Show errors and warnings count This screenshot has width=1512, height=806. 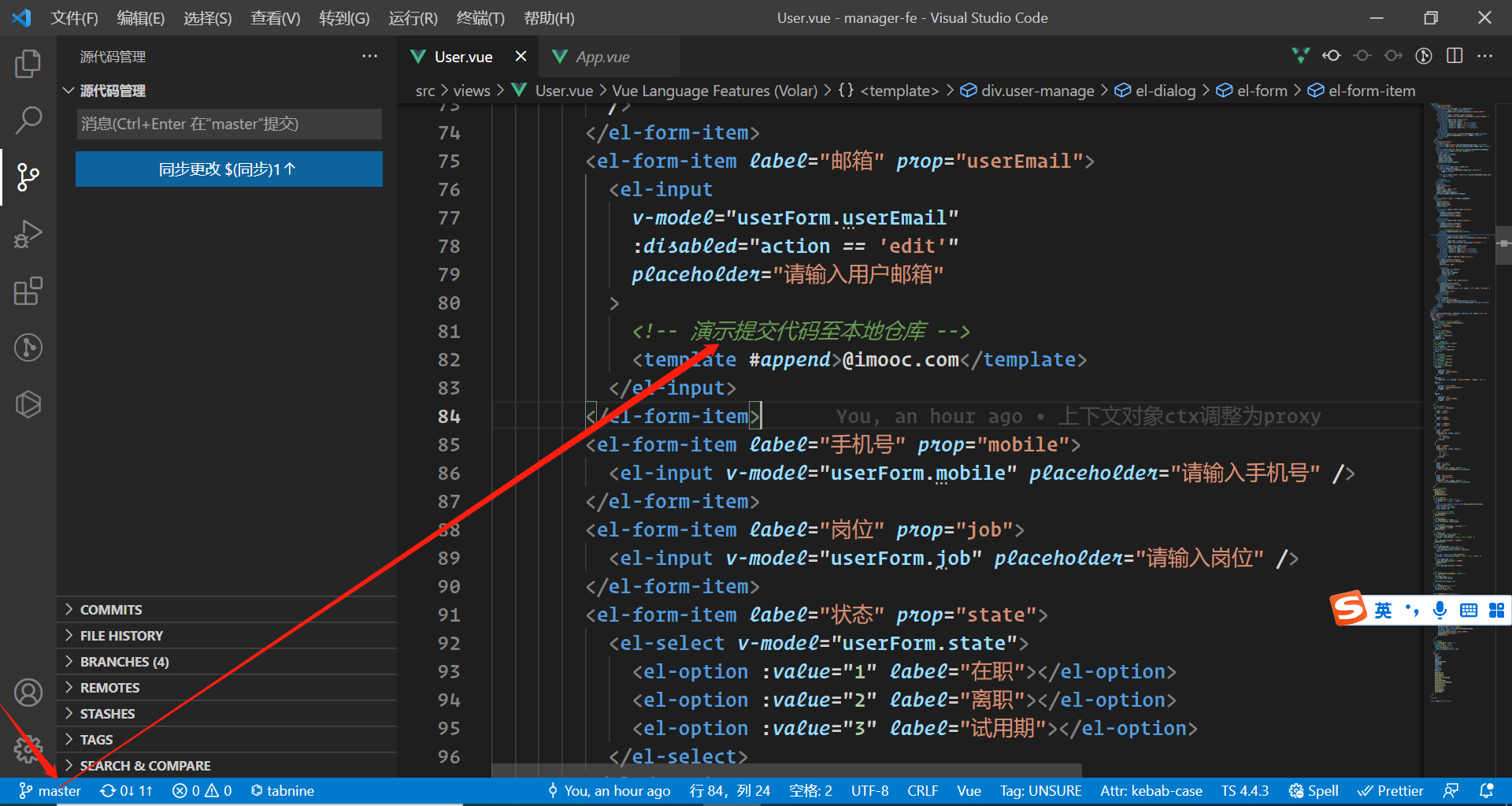(202, 791)
